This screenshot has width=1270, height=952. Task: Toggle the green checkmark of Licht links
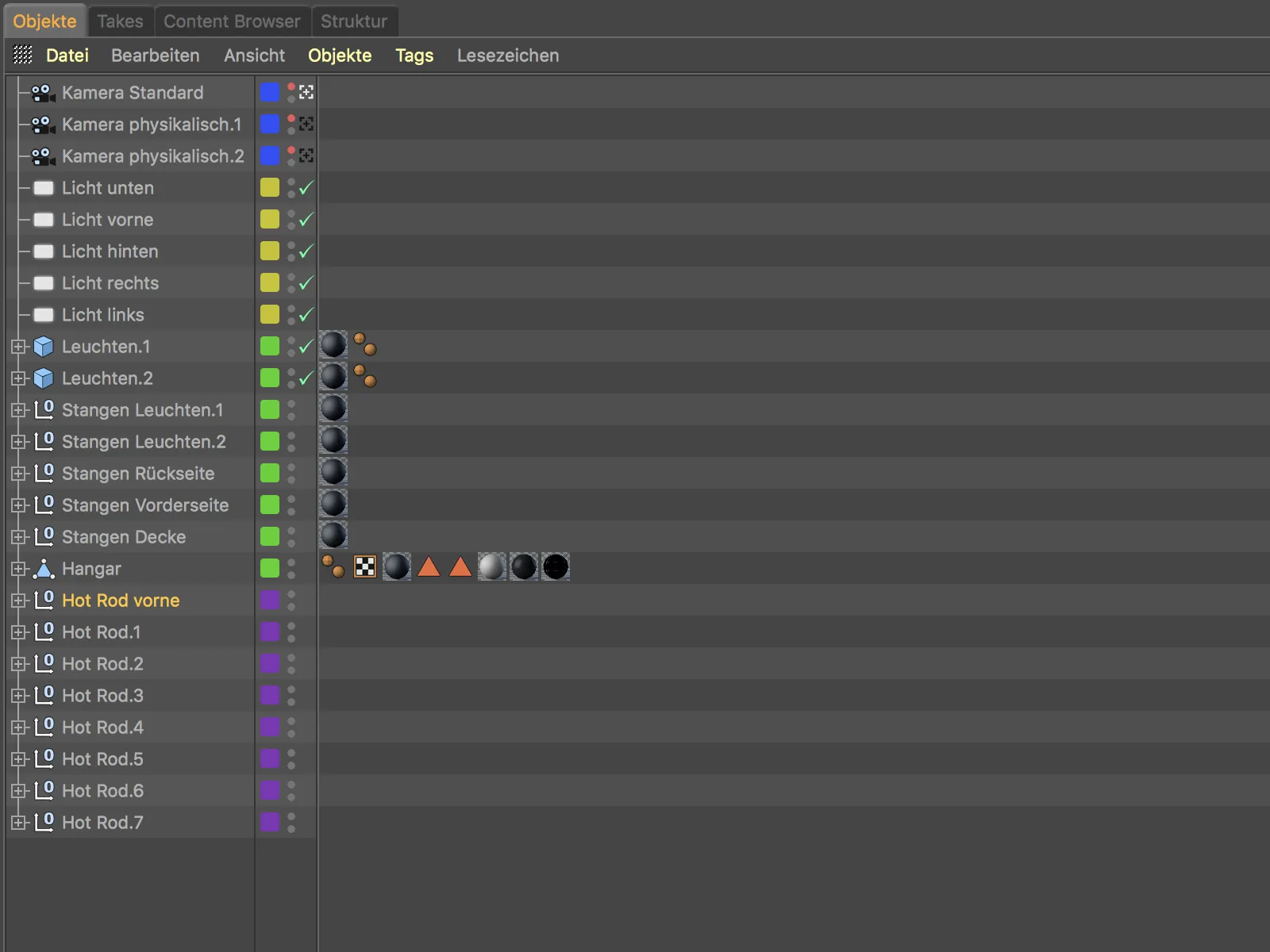point(306,315)
